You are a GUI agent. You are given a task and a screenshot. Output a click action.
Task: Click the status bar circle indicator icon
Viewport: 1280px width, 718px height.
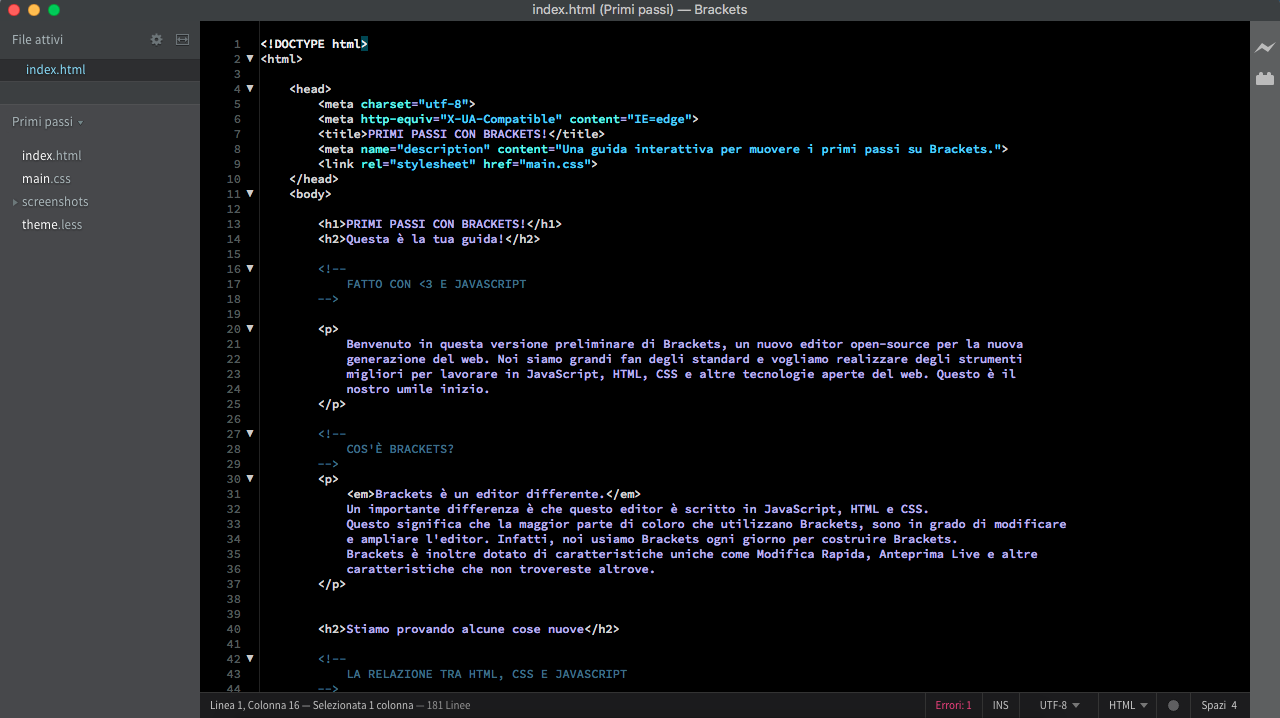click(1173, 705)
